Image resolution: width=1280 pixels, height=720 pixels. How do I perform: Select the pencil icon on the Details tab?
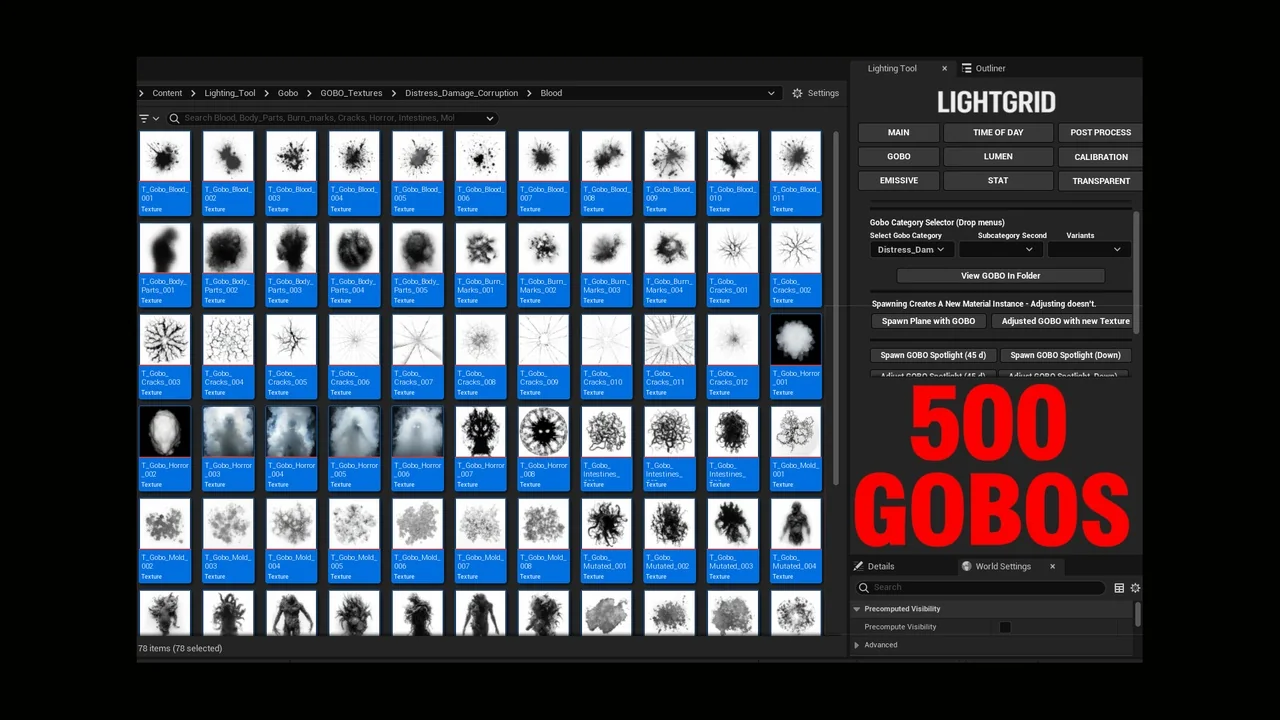pos(858,566)
